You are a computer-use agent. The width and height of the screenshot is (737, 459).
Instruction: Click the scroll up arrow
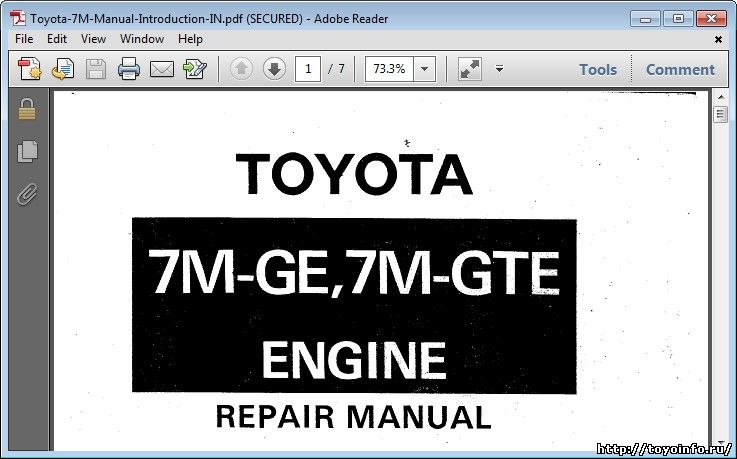(x=720, y=98)
